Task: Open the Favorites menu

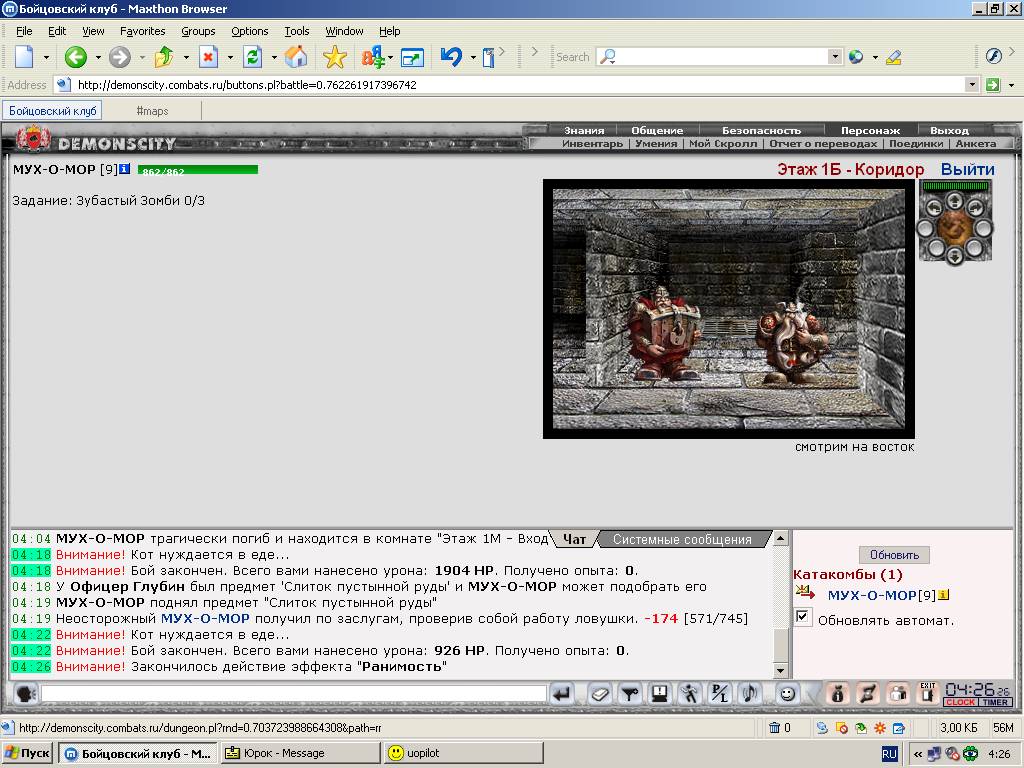Action: pos(142,31)
